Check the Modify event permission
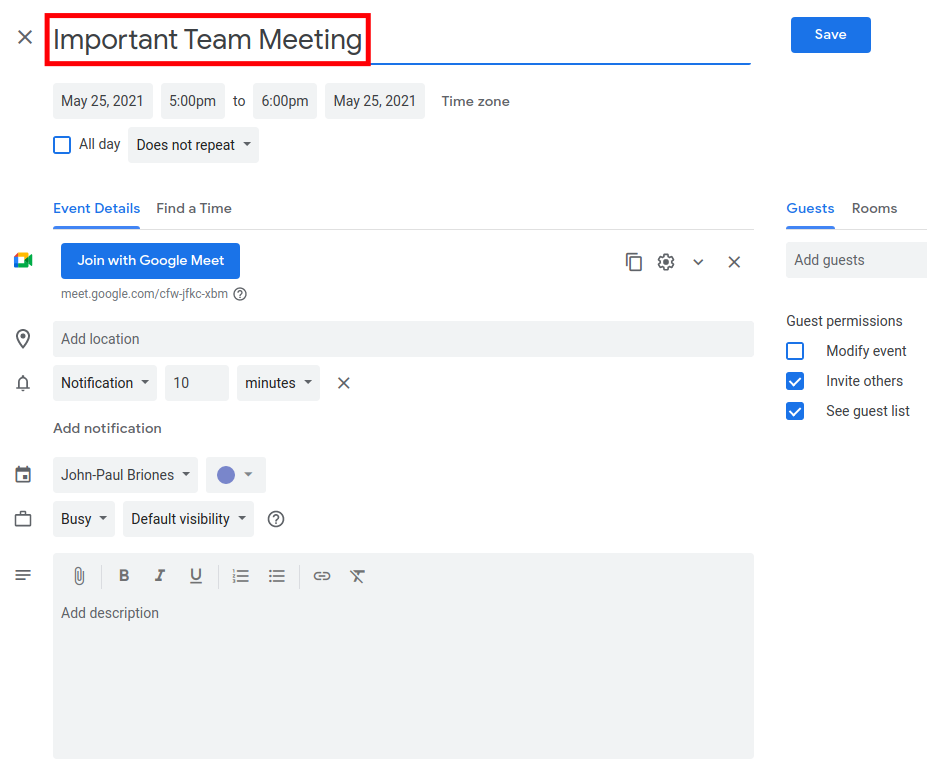The height and width of the screenshot is (772, 927). [795, 351]
